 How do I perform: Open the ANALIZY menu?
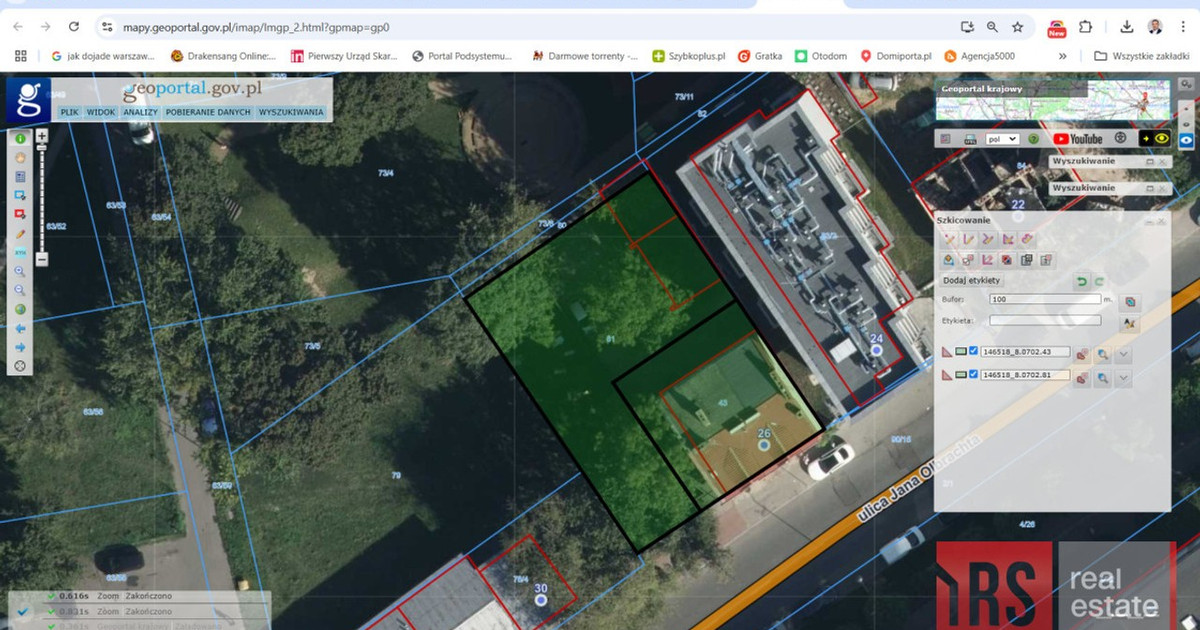[141, 112]
